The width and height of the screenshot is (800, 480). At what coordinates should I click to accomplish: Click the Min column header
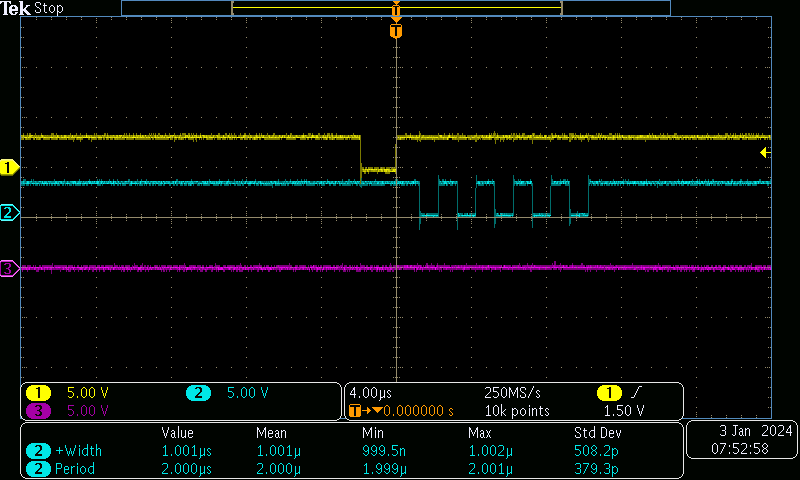point(373,433)
